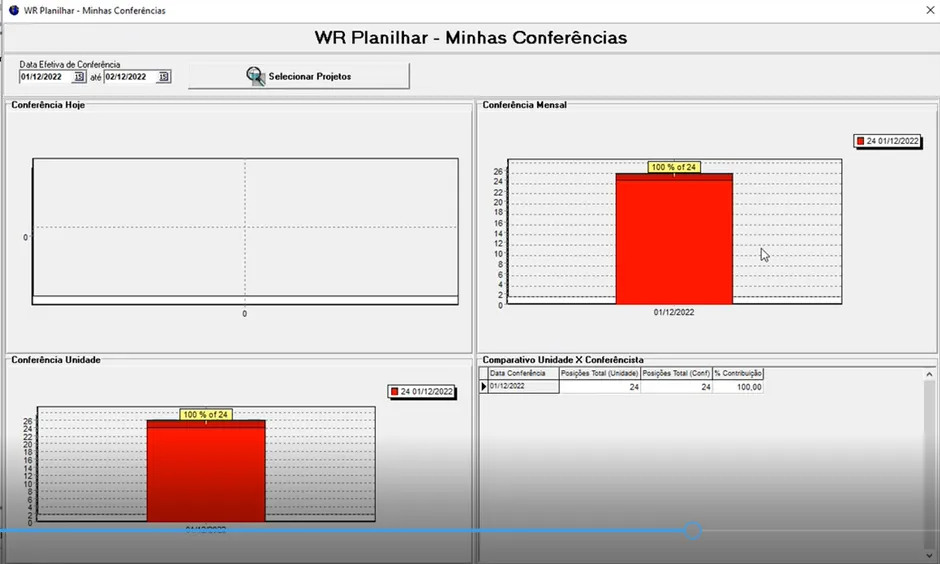Open the start date calendar picker

click(x=80, y=77)
